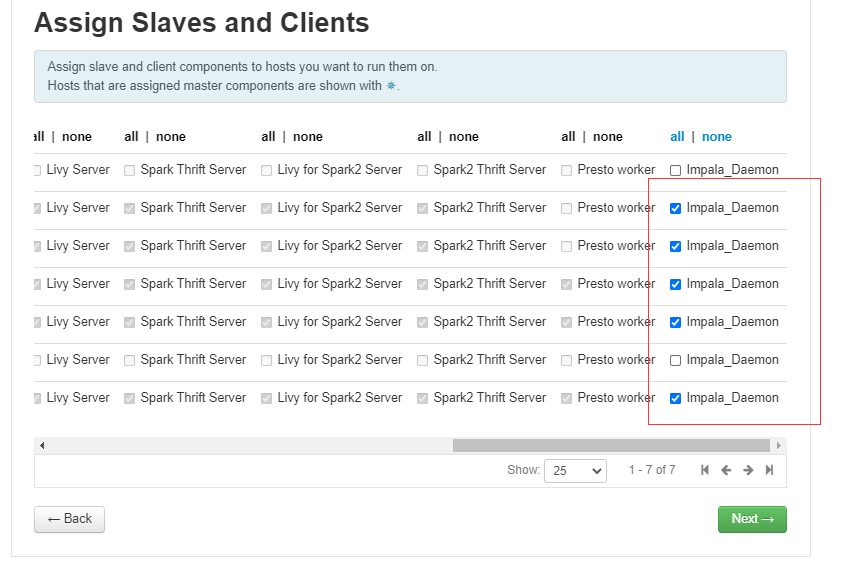The image size is (856, 567).
Task: Click the Back button
Action: click(69, 519)
